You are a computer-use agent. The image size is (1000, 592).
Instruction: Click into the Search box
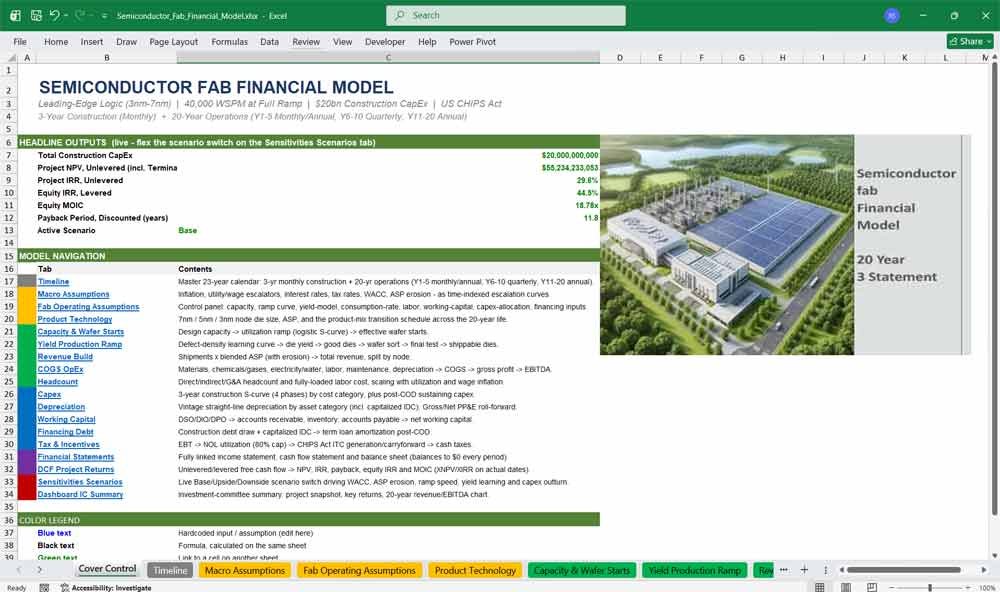tap(506, 15)
